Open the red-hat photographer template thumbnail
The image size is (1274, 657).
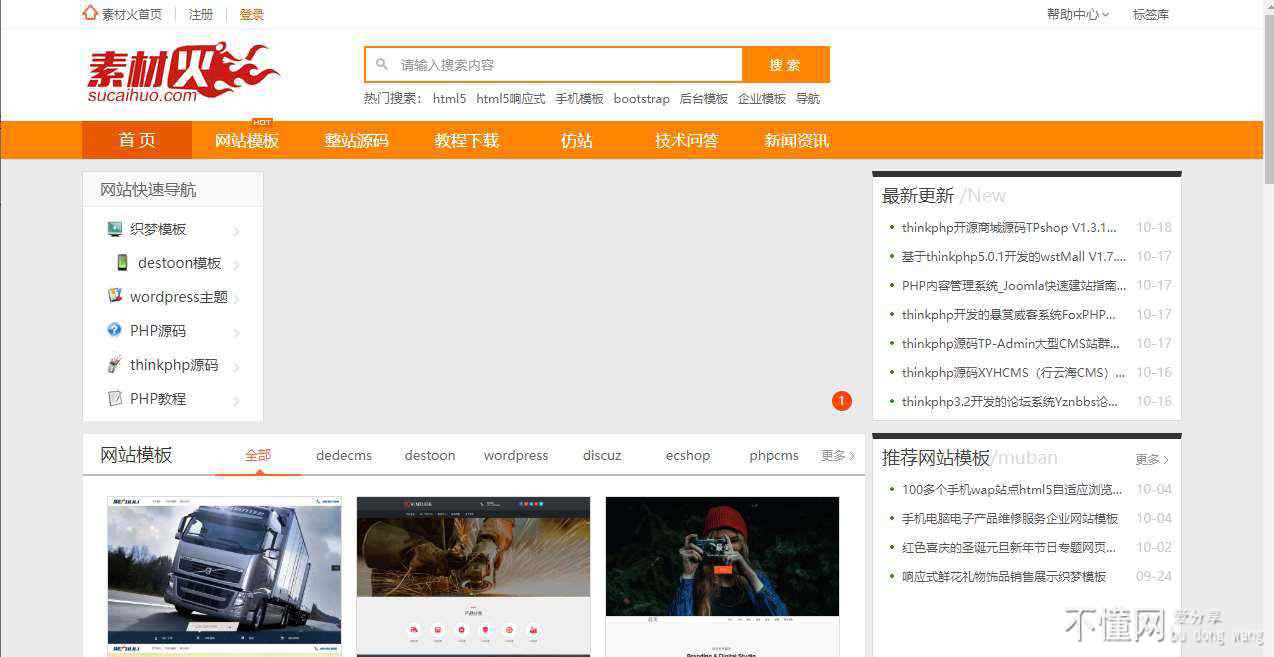pyautogui.click(x=722, y=576)
